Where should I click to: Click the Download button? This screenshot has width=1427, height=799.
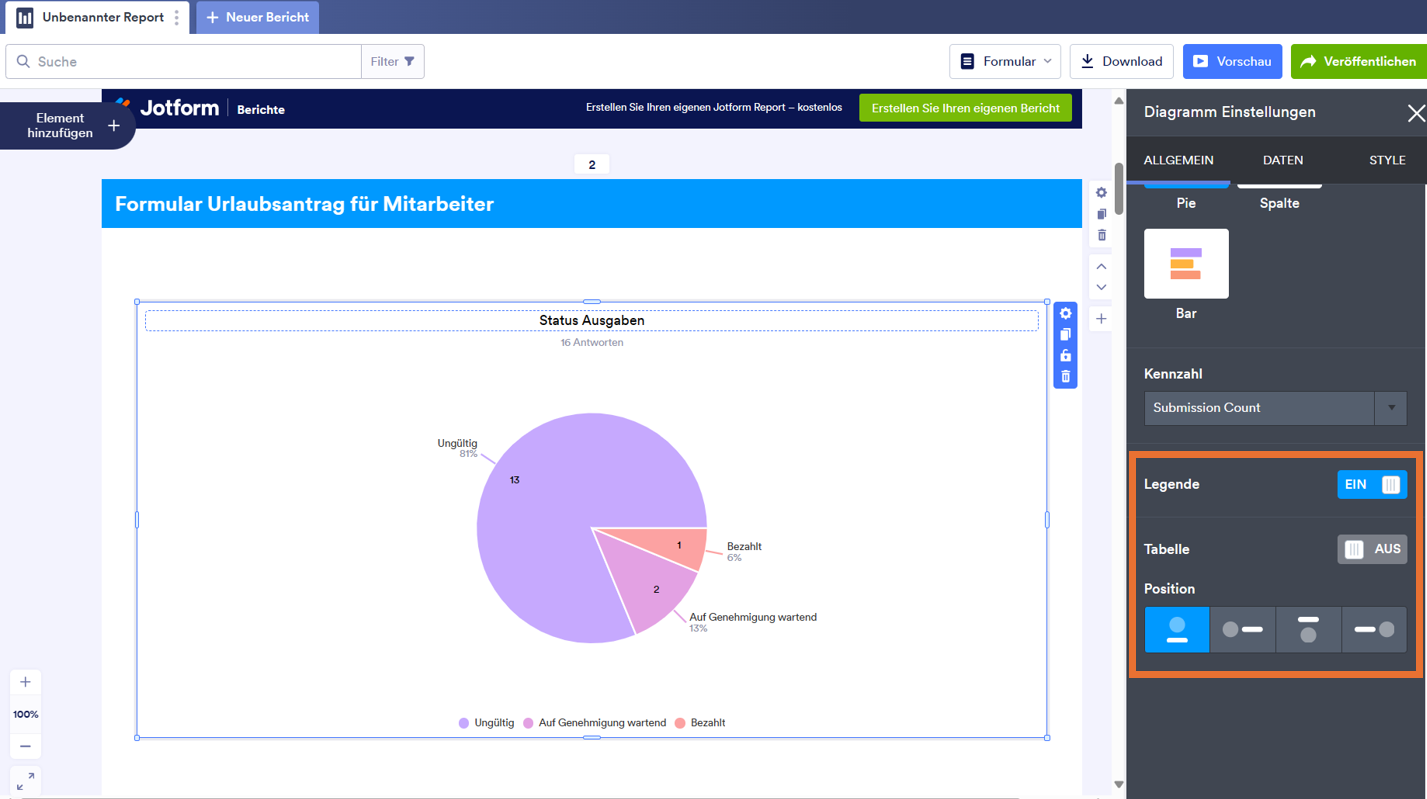[x=1122, y=62]
